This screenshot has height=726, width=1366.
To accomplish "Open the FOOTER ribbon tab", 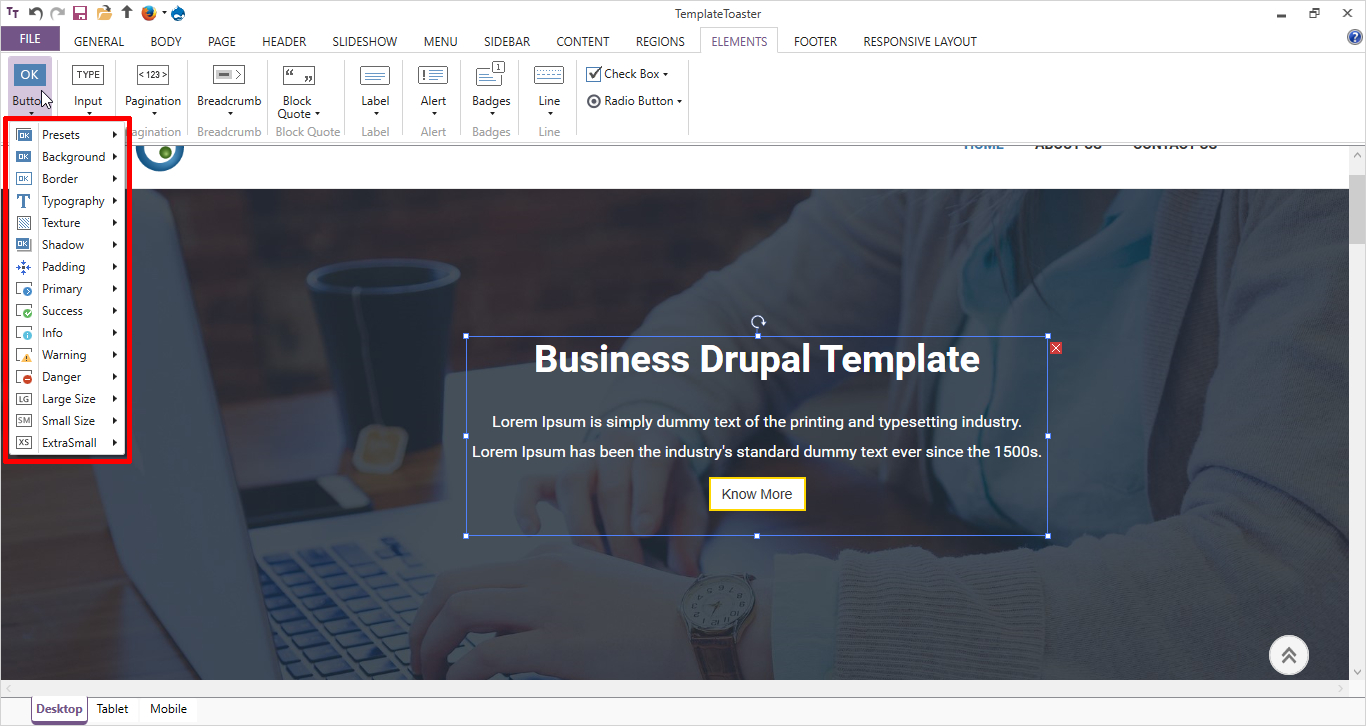I will (x=815, y=41).
